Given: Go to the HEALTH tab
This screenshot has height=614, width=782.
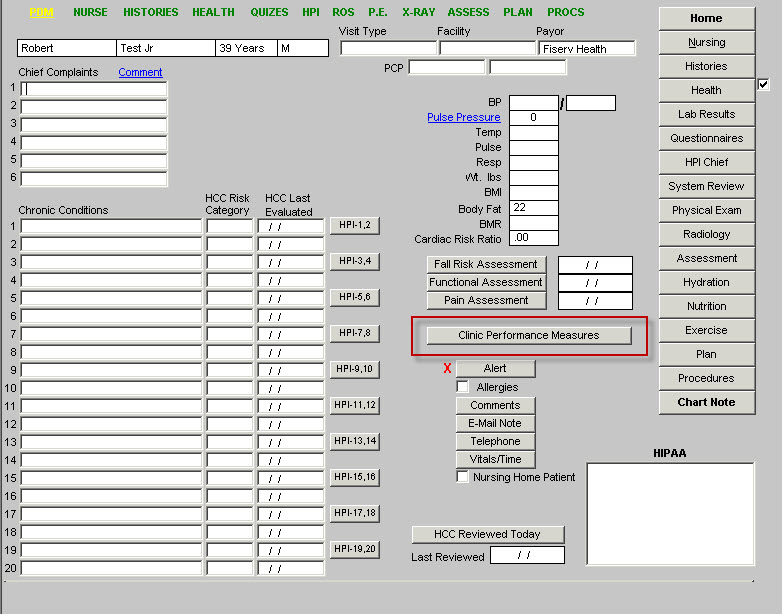Looking at the screenshot, I should pyautogui.click(x=213, y=12).
